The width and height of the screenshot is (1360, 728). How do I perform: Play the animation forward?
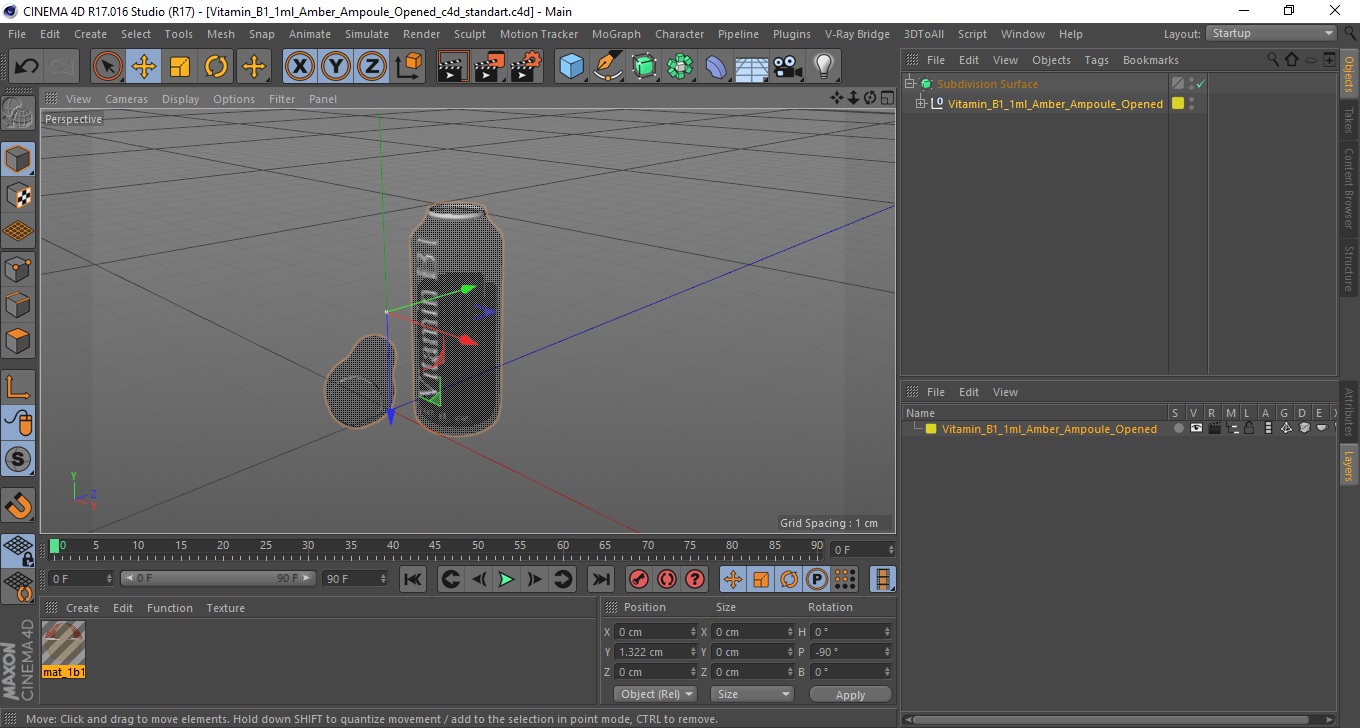click(x=506, y=579)
